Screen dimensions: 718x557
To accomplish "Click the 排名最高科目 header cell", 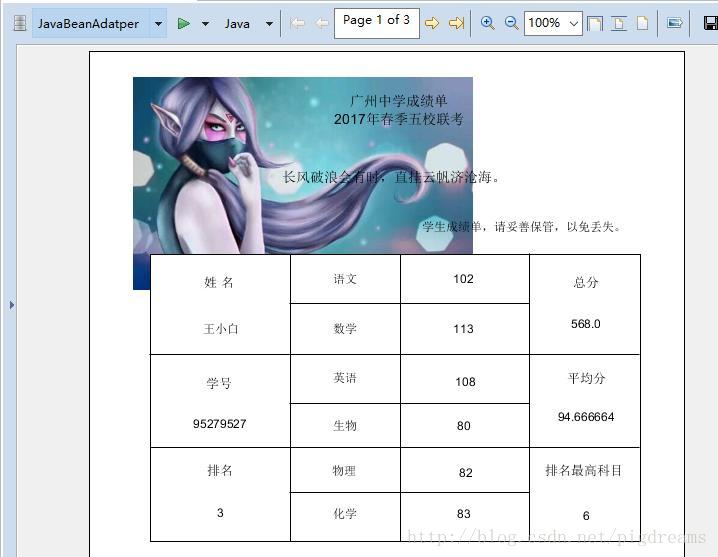I will pos(584,470).
